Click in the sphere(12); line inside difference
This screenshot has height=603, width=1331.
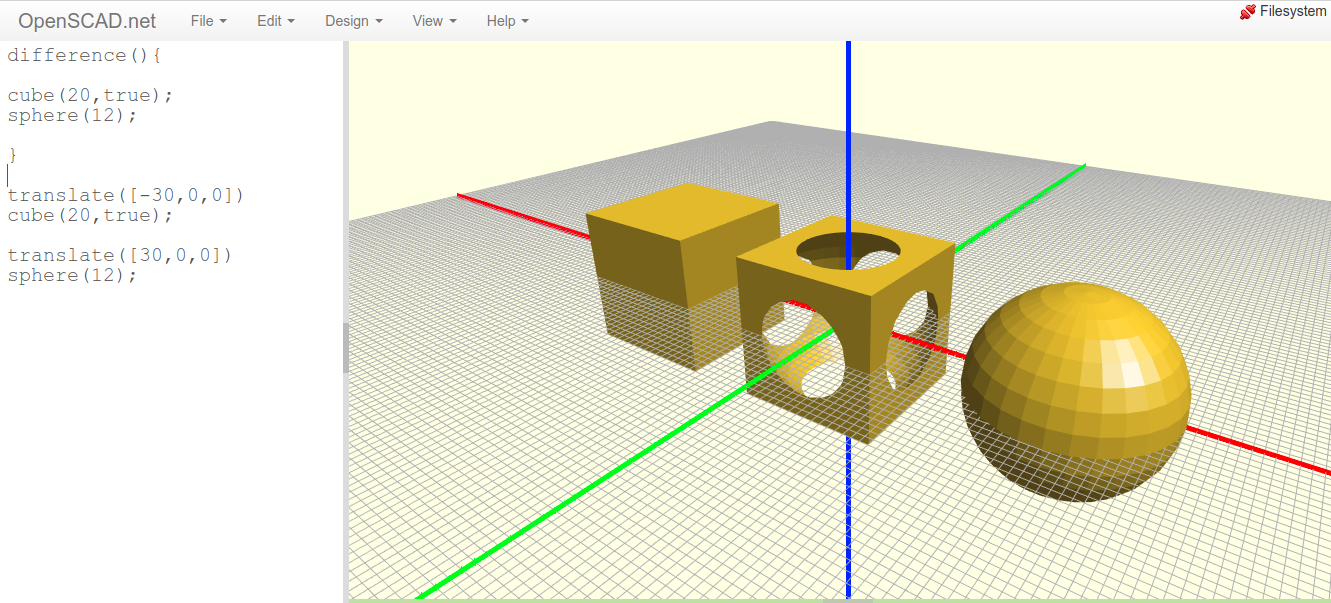pos(72,116)
